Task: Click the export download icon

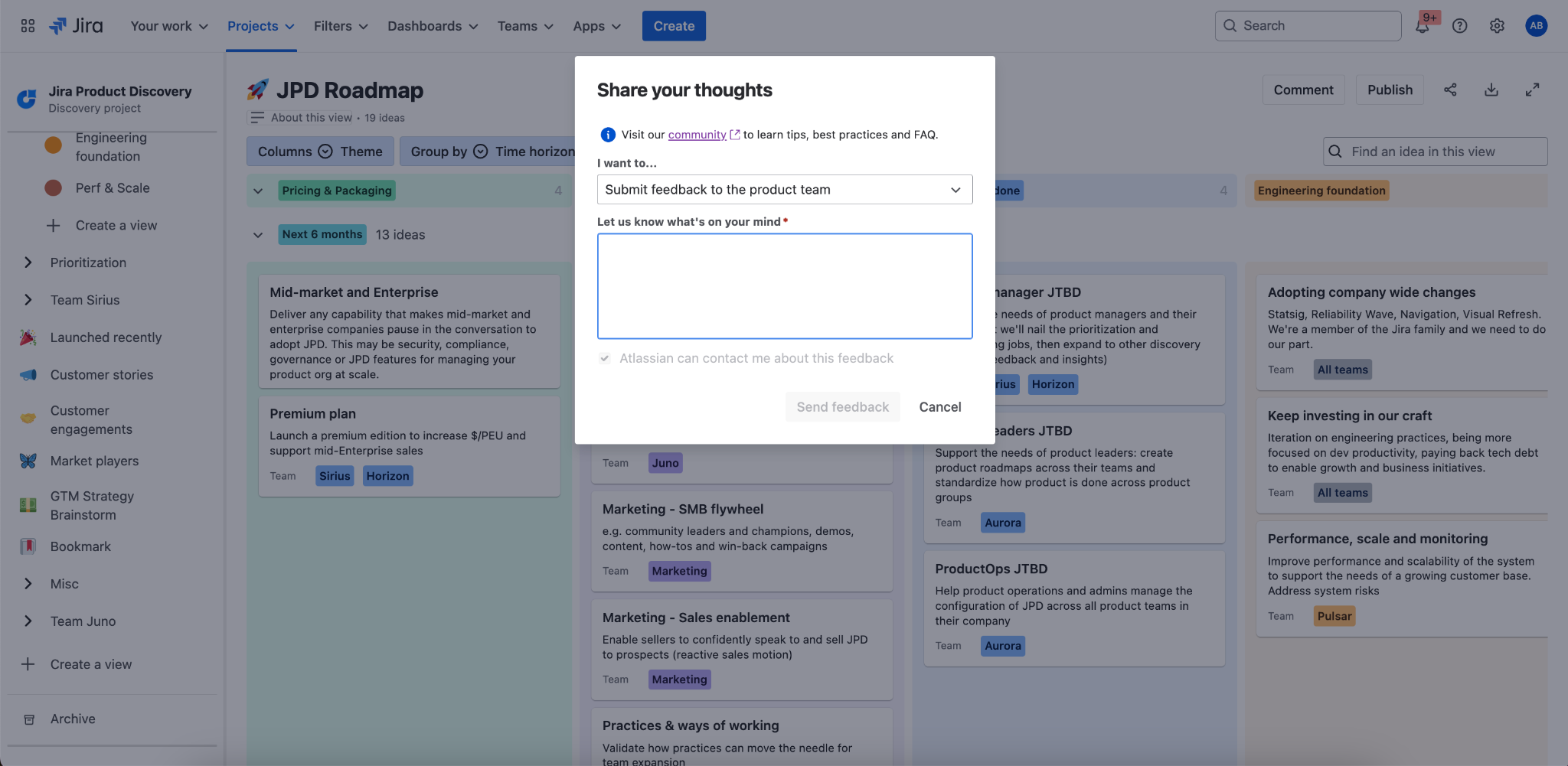Action: (x=1491, y=90)
